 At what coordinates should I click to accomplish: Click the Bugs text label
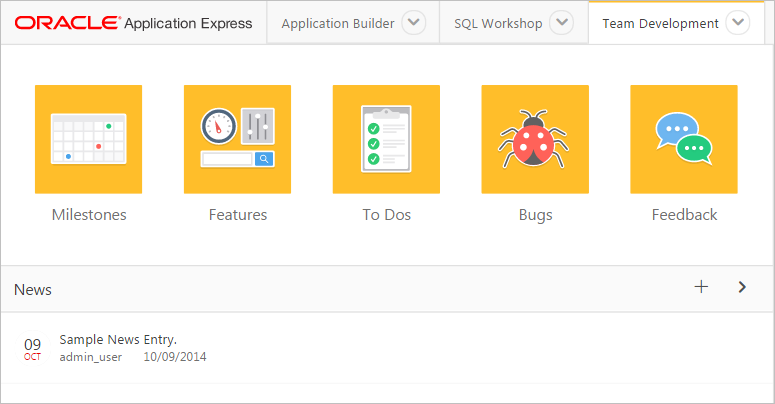[535, 214]
